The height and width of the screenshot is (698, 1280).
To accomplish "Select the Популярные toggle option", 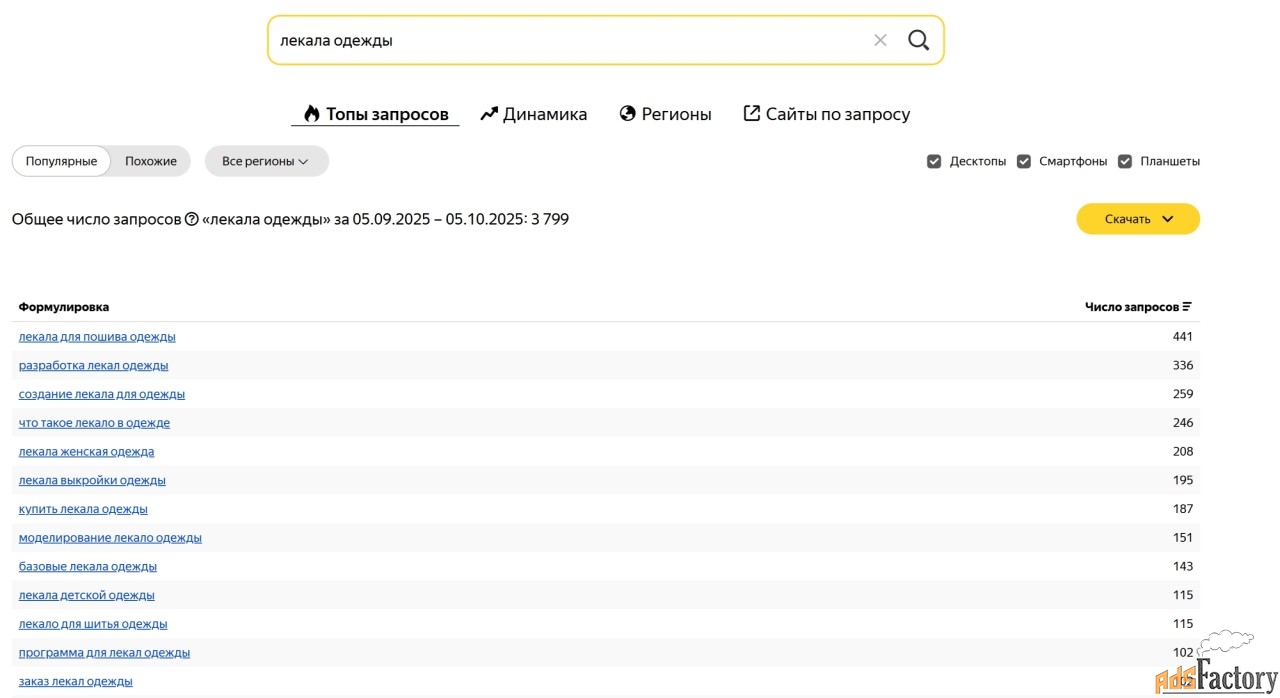I will [61, 161].
